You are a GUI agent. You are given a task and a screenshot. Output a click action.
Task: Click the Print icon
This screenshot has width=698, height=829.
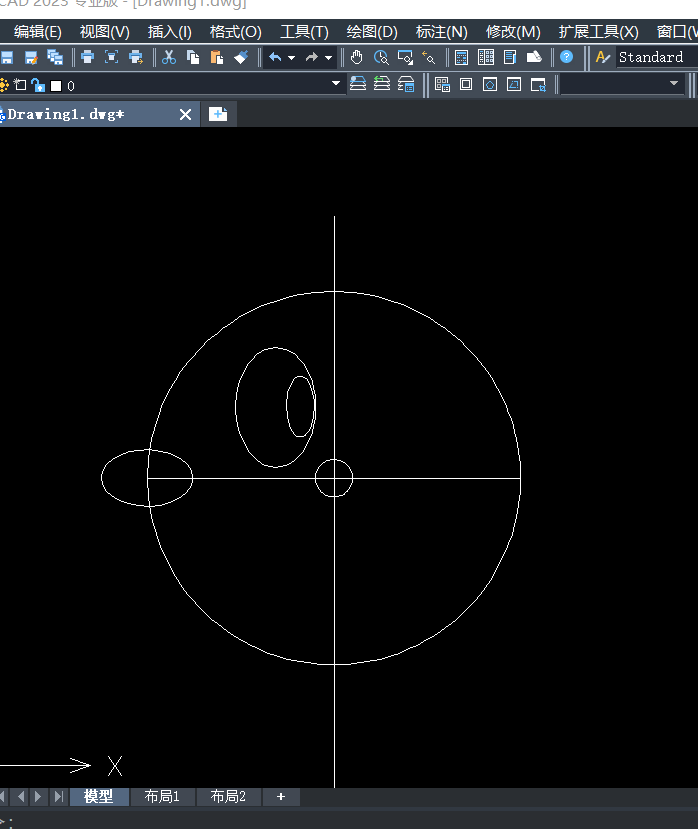click(87, 57)
